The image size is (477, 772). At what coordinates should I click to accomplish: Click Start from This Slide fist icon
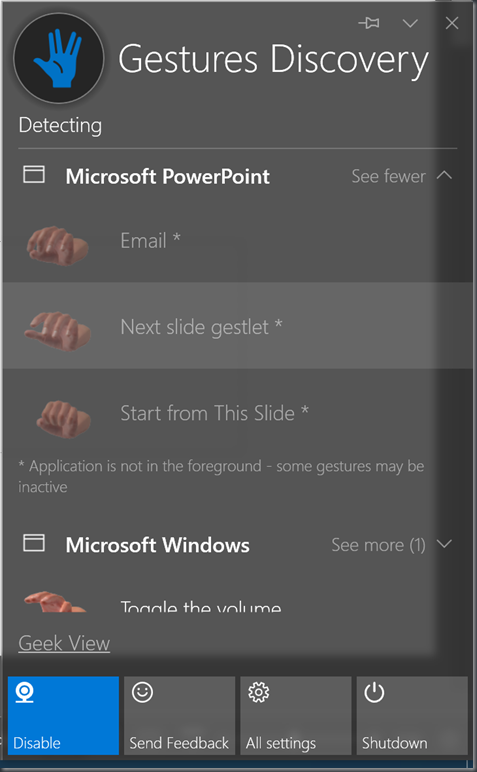tap(63, 418)
